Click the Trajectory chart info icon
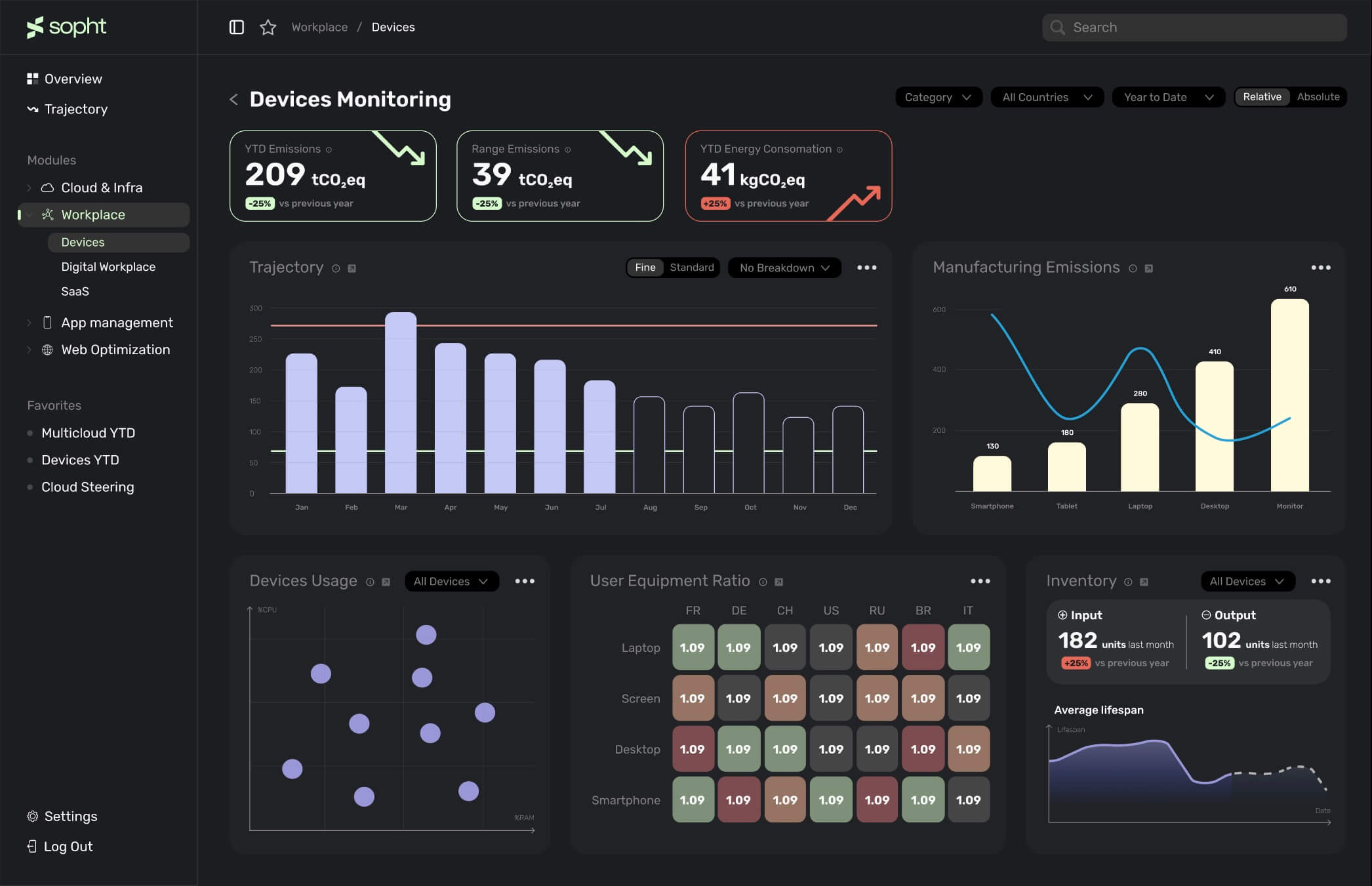Image resolution: width=1372 pixels, height=886 pixels. tap(336, 268)
